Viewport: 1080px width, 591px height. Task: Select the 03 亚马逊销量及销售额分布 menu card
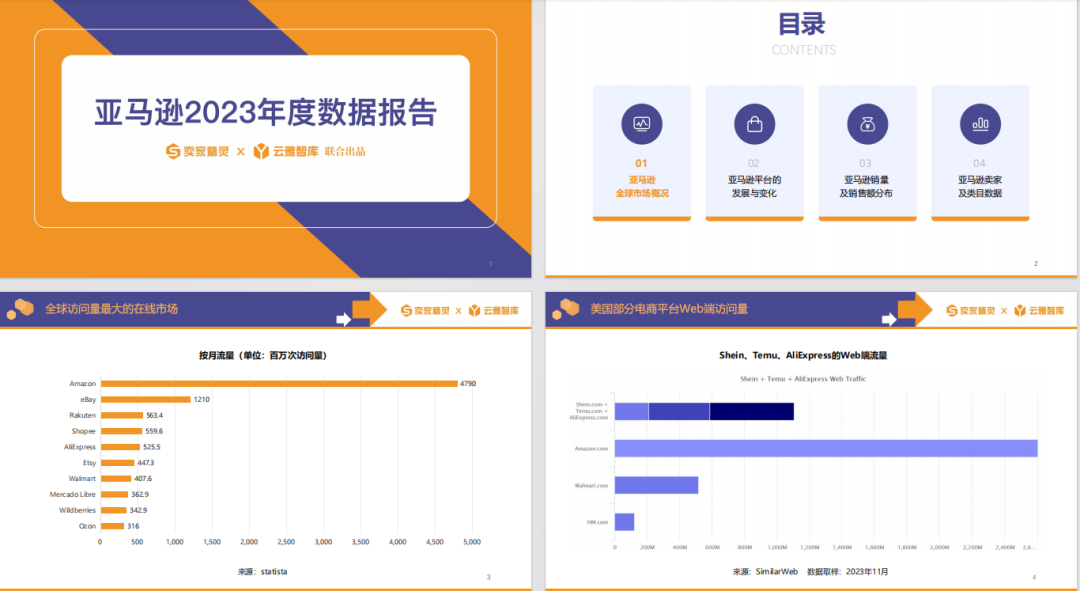pos(867,150)
